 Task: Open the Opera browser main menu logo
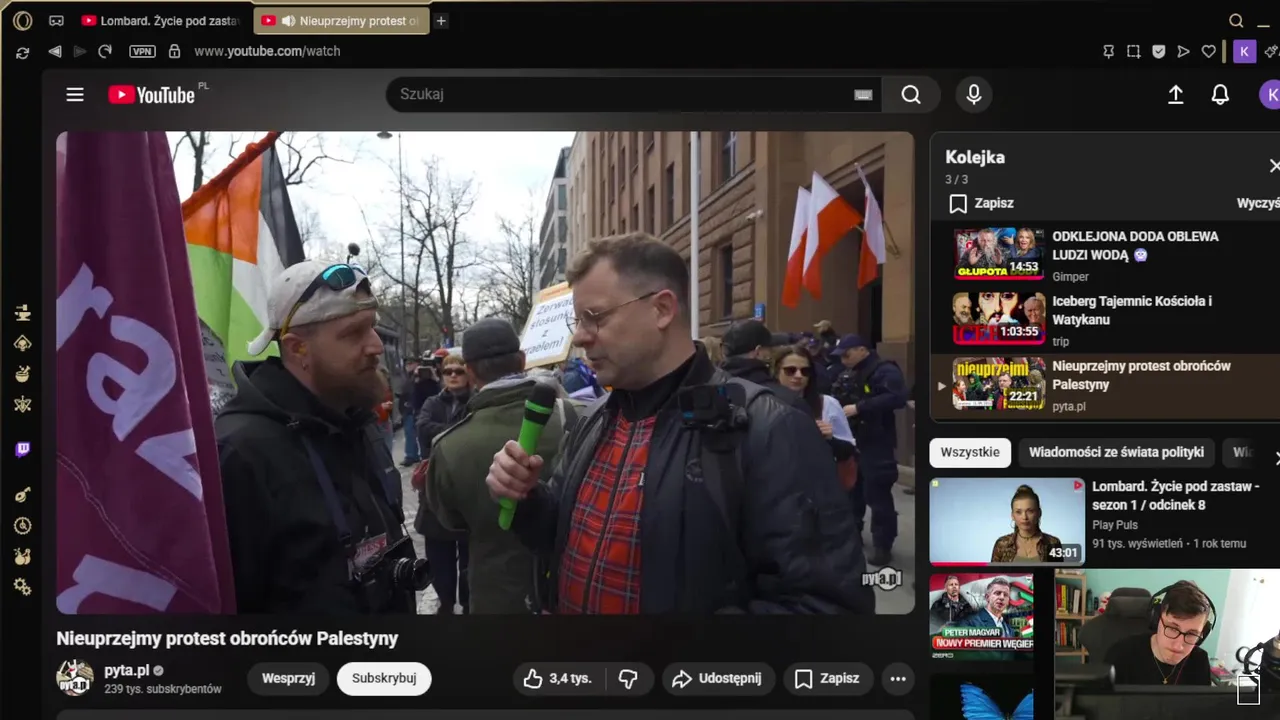coord(23,21)
